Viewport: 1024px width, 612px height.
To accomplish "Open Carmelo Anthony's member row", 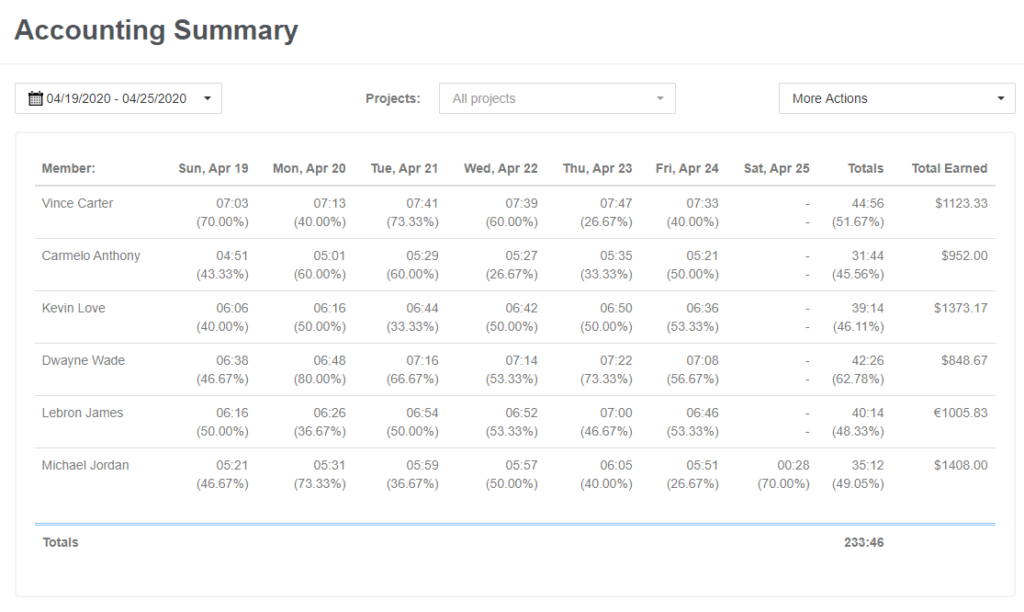I will (91, 256).
